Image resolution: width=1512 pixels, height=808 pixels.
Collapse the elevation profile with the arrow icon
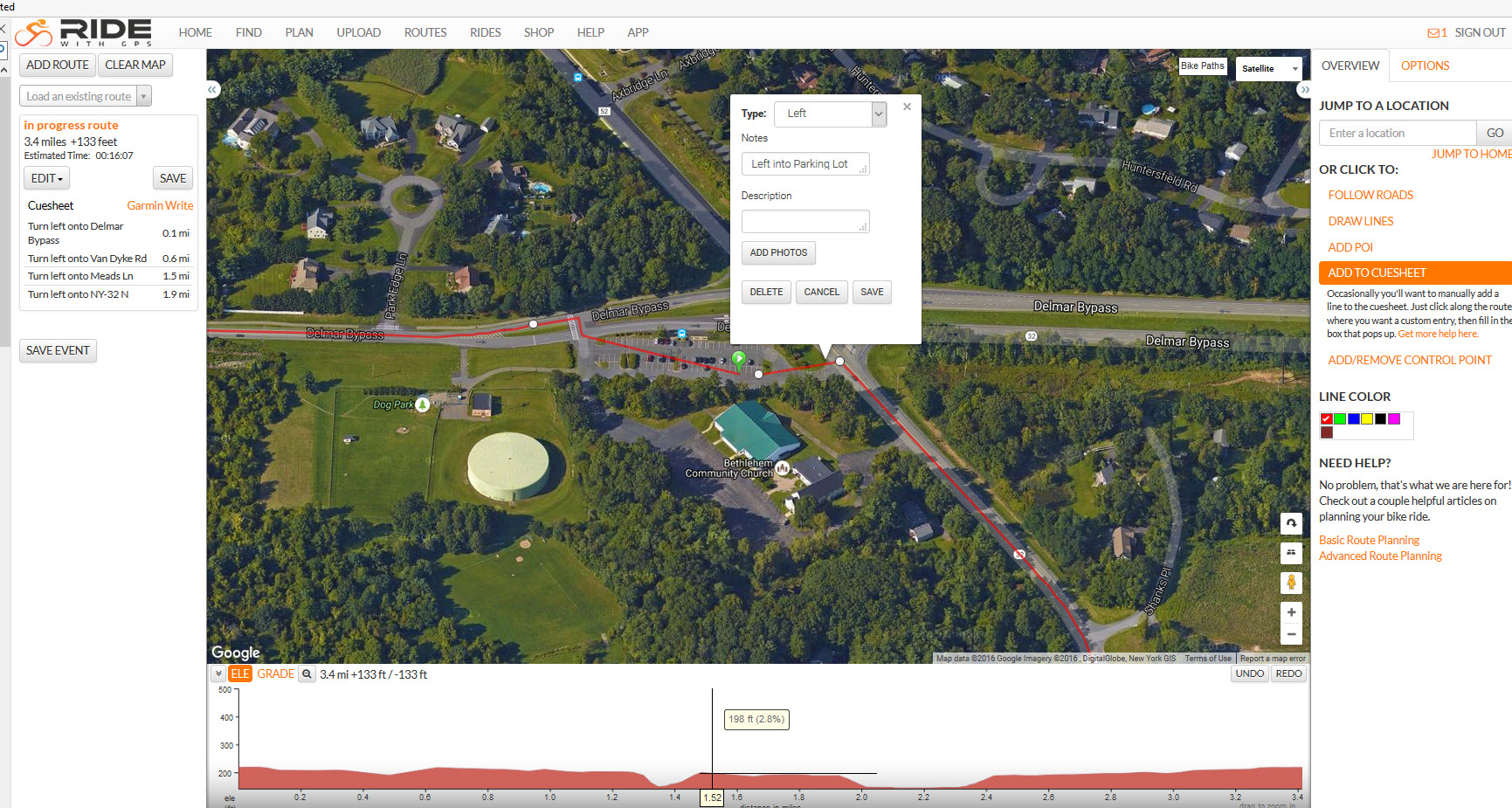pyautogui.click(x=218, y=674)
